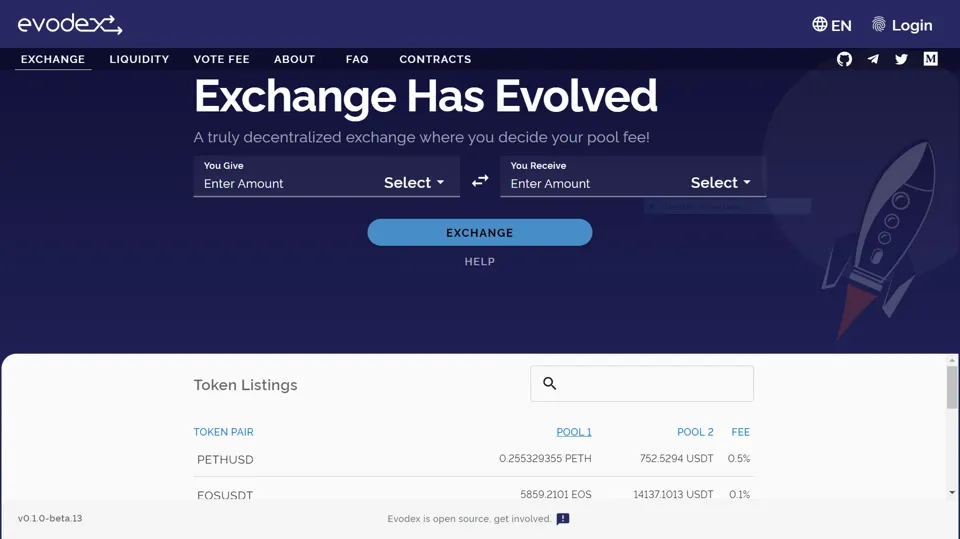The height and width of the screenshot is (539, 960).
Task: Sort listings by POOL 2 header
Action: [695, 432]
